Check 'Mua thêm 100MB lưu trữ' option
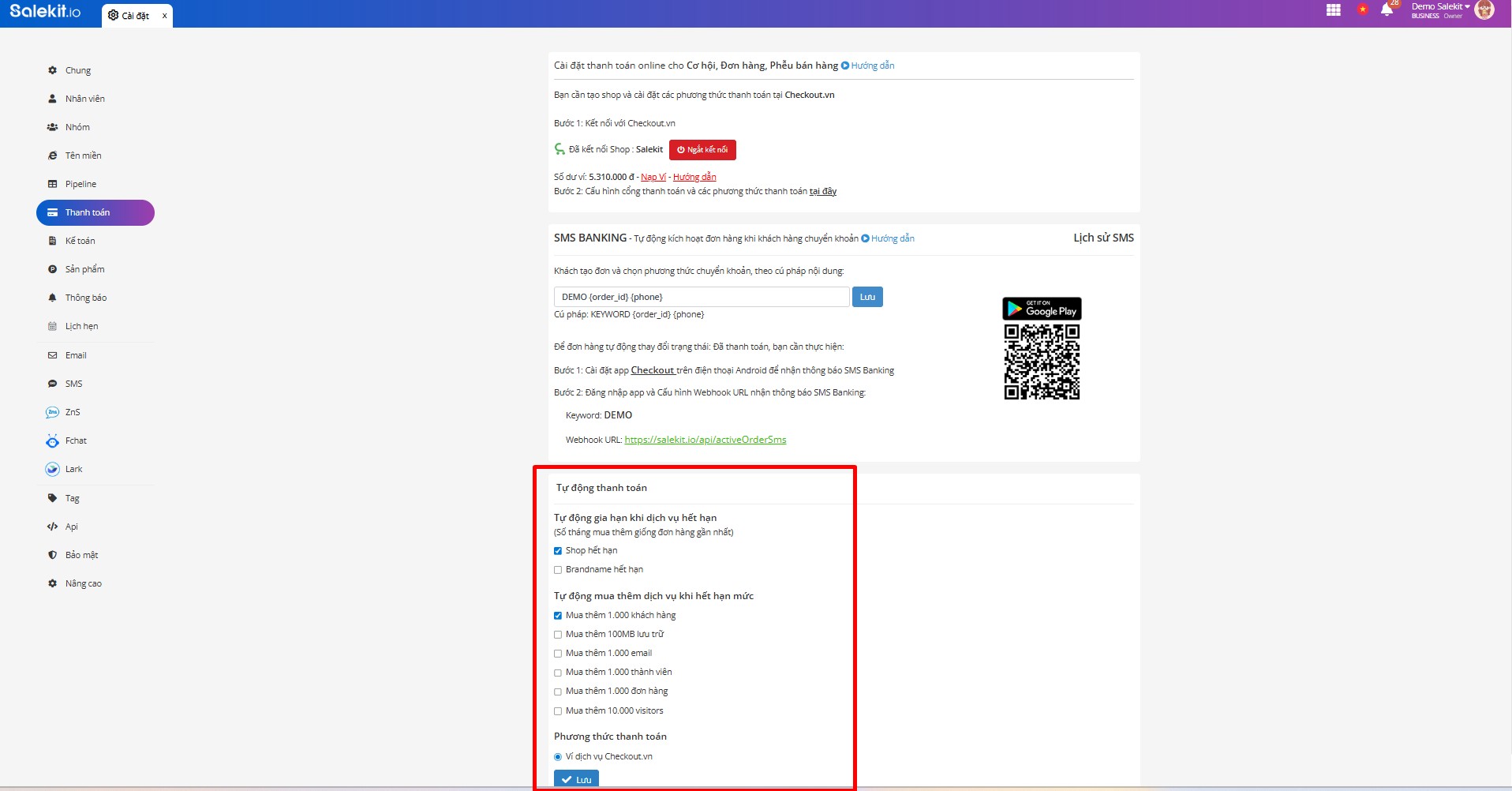The width and height of the screenshot is (1512, 791). pos(558,635)
